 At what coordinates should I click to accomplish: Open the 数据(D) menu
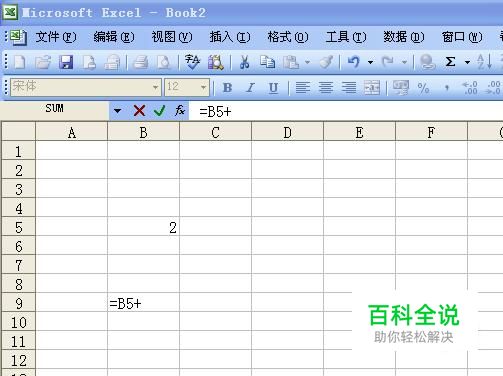point(404,37)
